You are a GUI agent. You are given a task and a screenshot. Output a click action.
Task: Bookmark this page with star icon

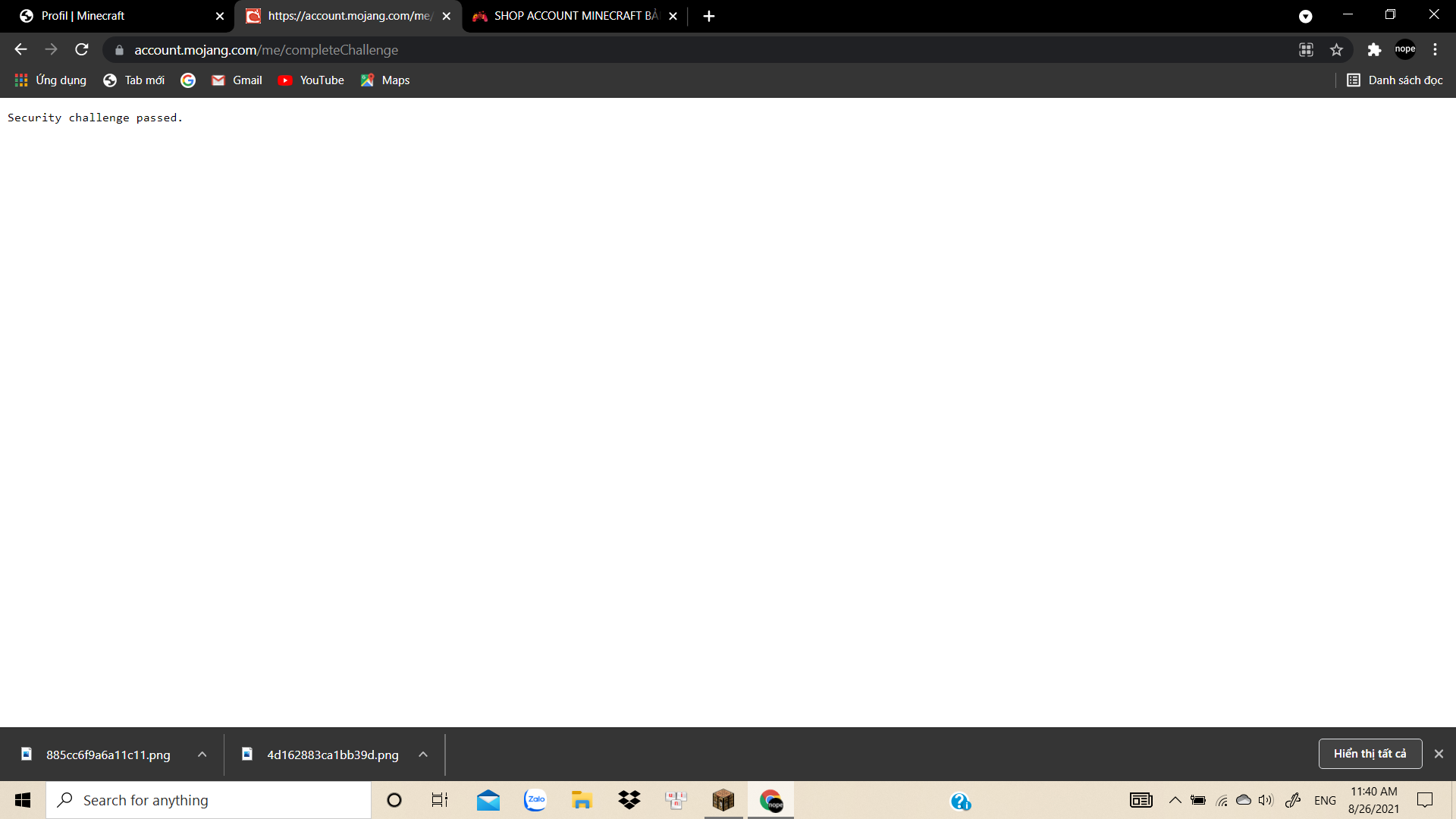[1336, 49]
